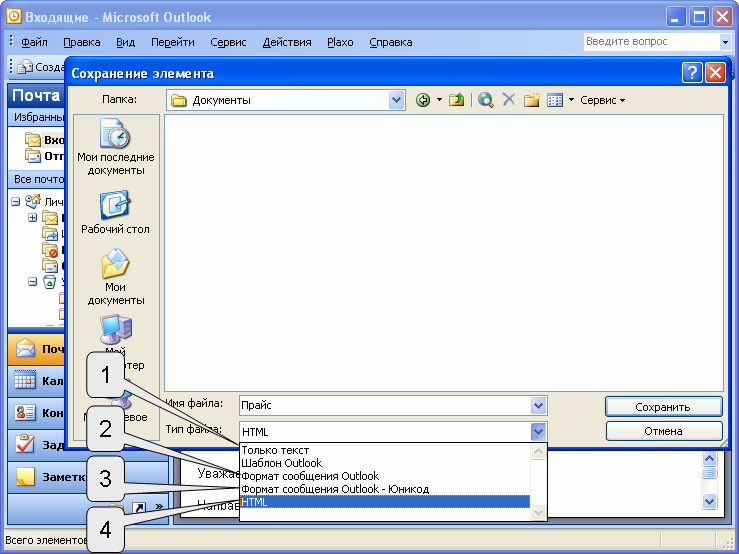Close the 'Сохранение элемента' dialog
The width and height of the screenshot is (739, 554).
(715, 73)
